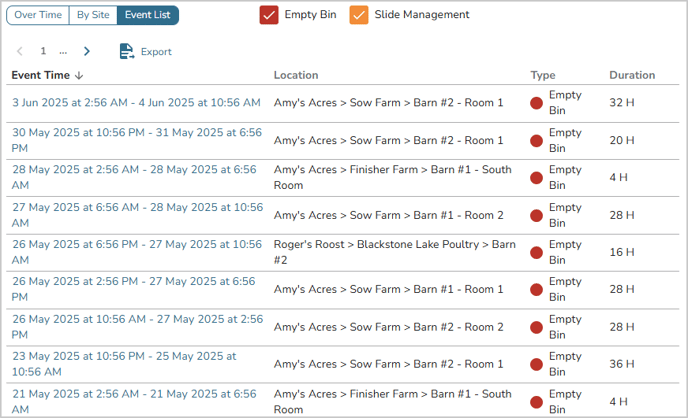Click location in 3 Jun 2025 row
The height and width of the screenshot is (418, 688).
click(388, 103)
